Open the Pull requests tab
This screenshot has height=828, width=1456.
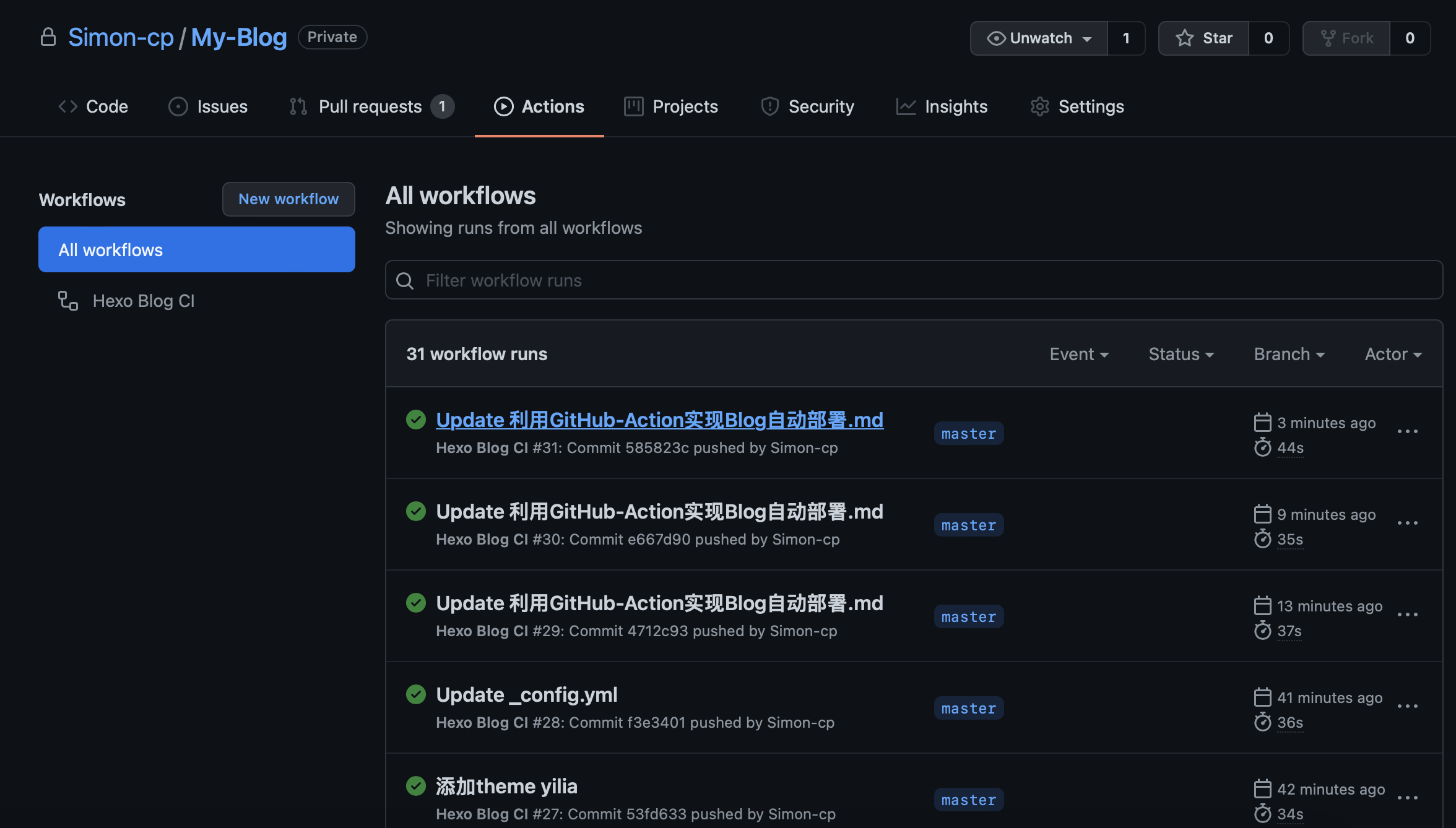pos(371,106)
